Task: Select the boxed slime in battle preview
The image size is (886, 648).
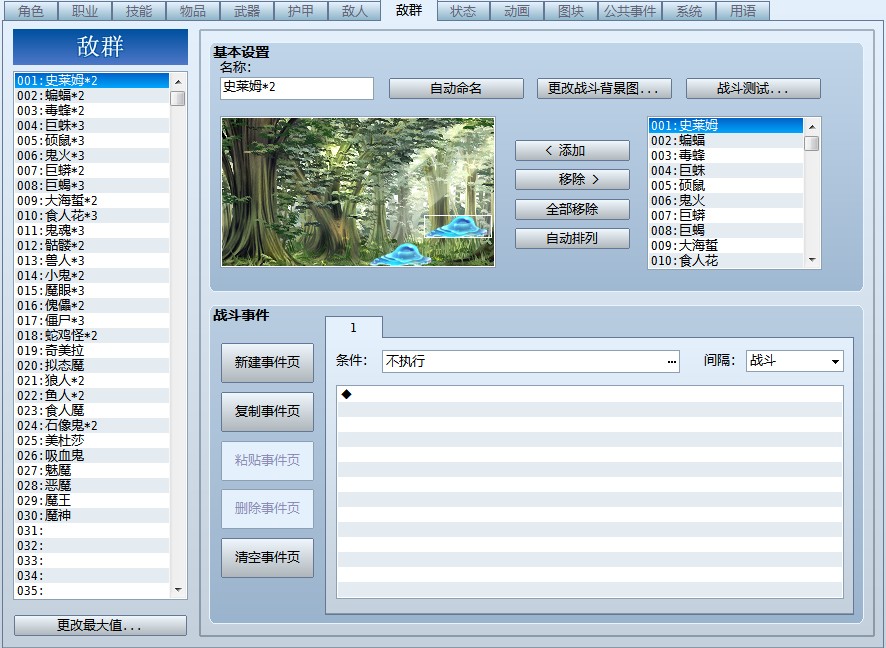Action: 458,226
